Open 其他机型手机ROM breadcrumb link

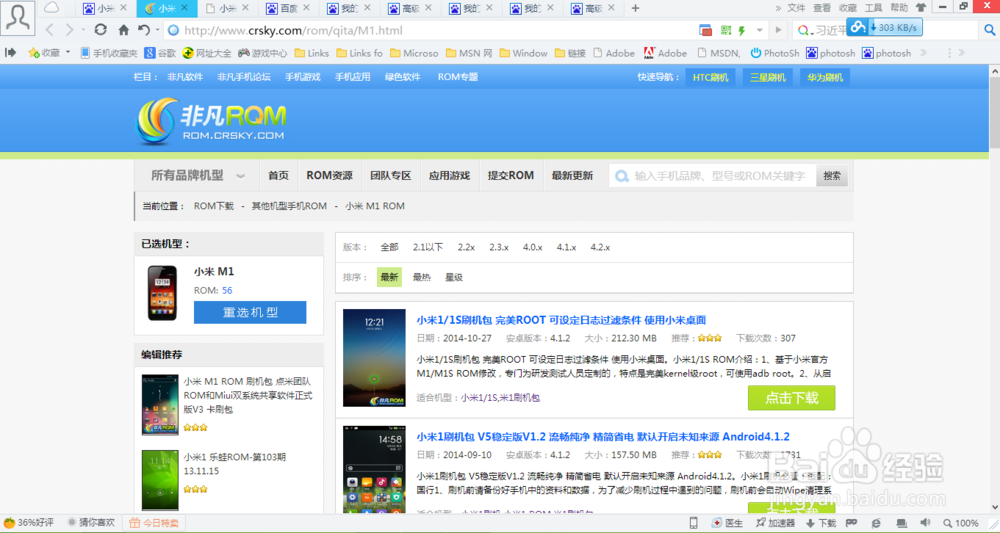(289, 206)
